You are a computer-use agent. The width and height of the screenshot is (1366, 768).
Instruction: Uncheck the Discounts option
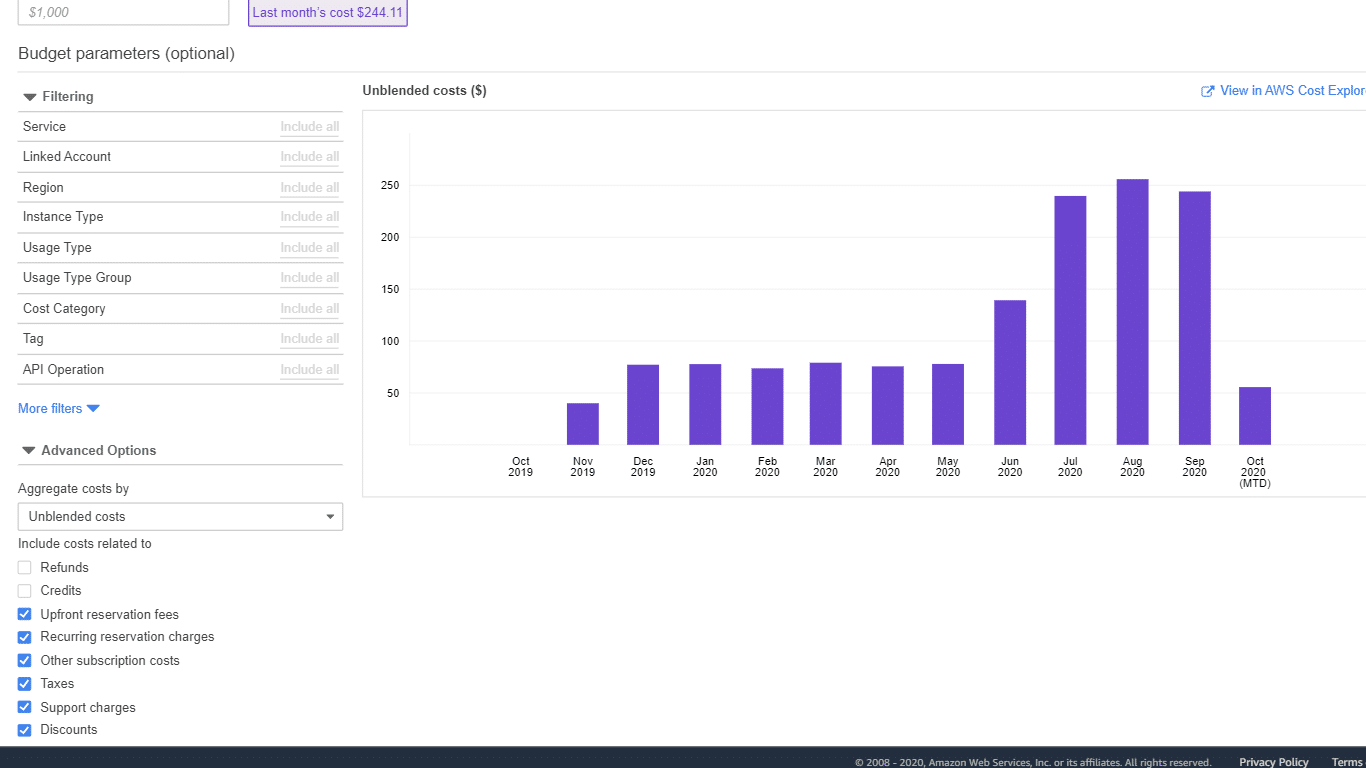24,729
